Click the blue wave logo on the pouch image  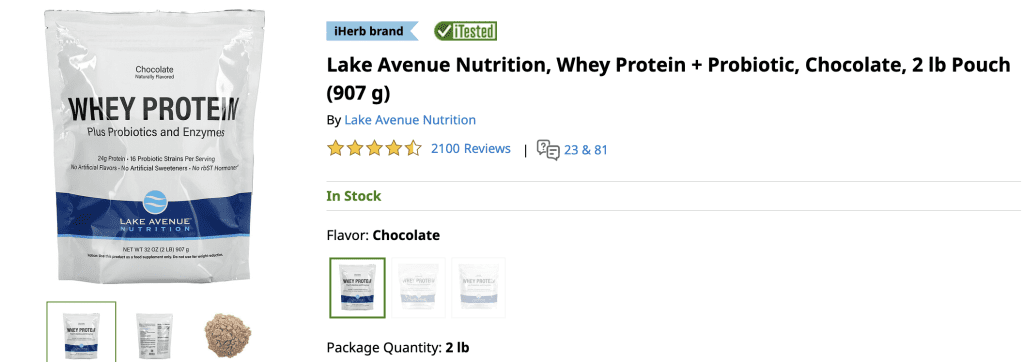[x=155, y=201]
